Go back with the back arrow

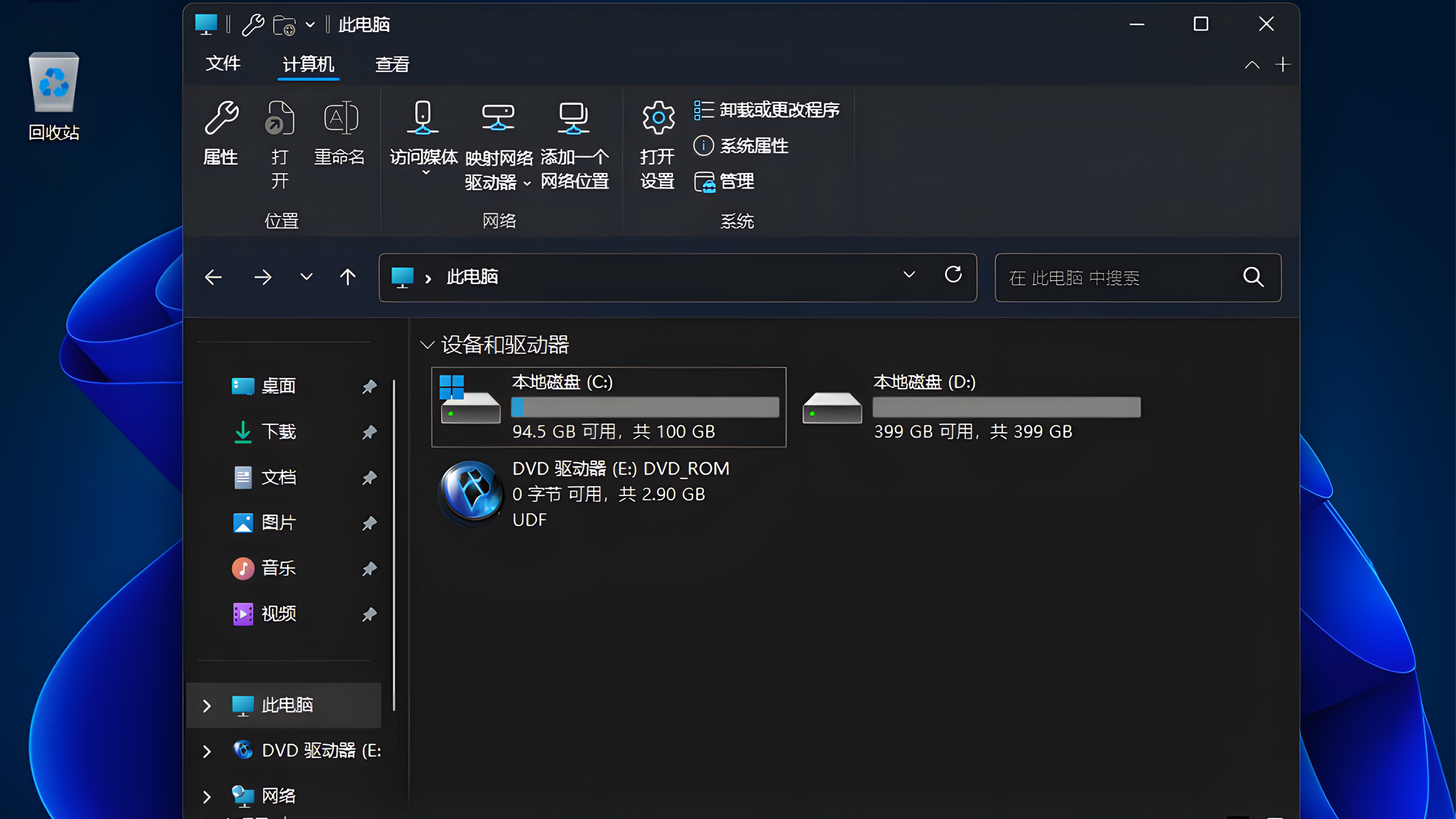tap(213, 278)
